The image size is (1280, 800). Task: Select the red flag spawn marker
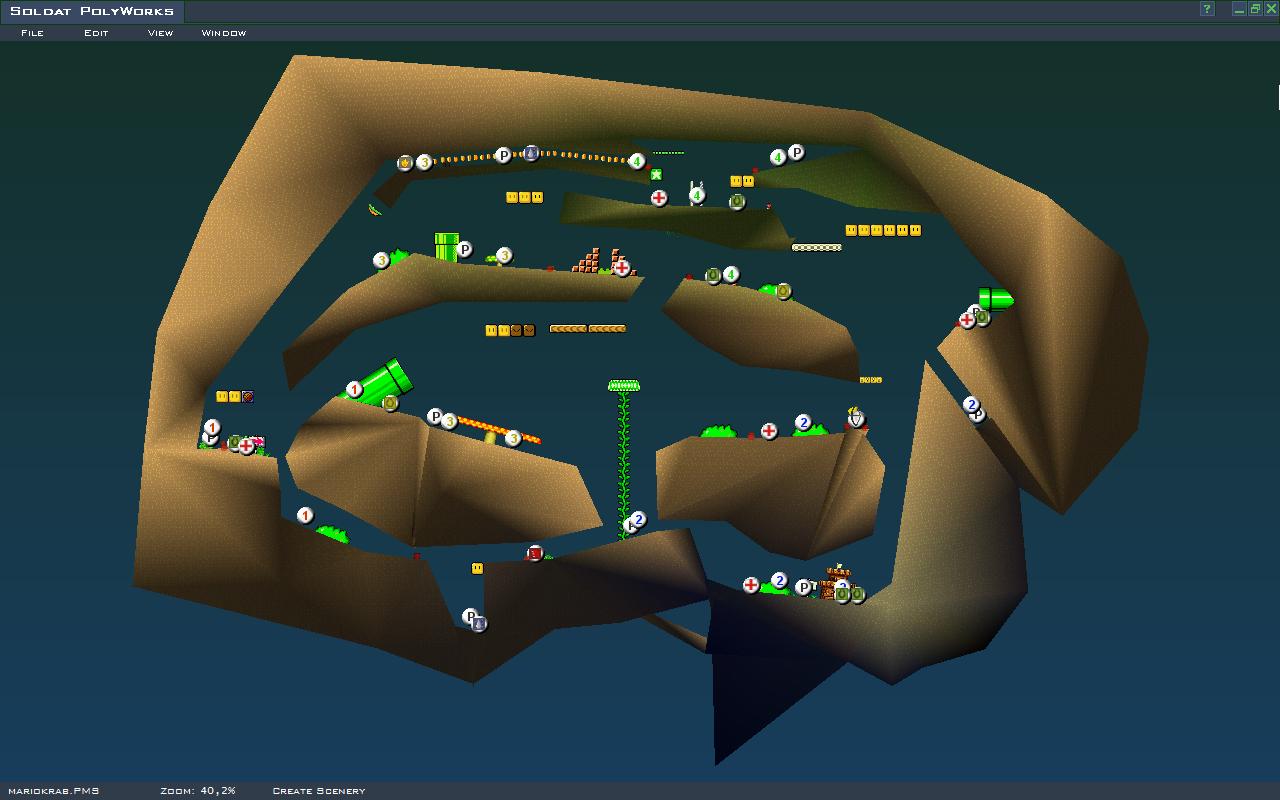point(535,553)
